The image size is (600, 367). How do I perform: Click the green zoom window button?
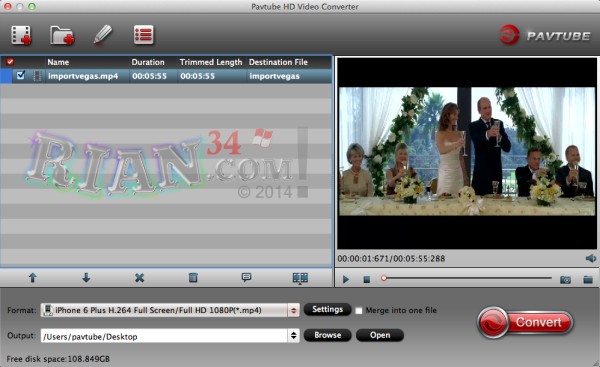[x=32, y=7]
